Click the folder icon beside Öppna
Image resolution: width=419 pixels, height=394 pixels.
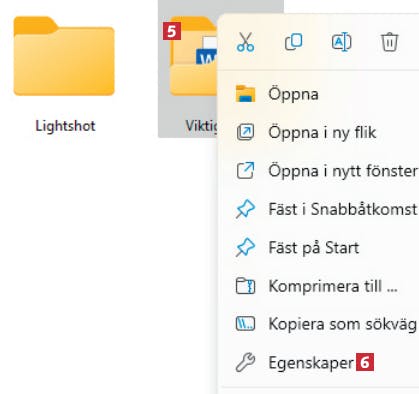coord(245,94)
